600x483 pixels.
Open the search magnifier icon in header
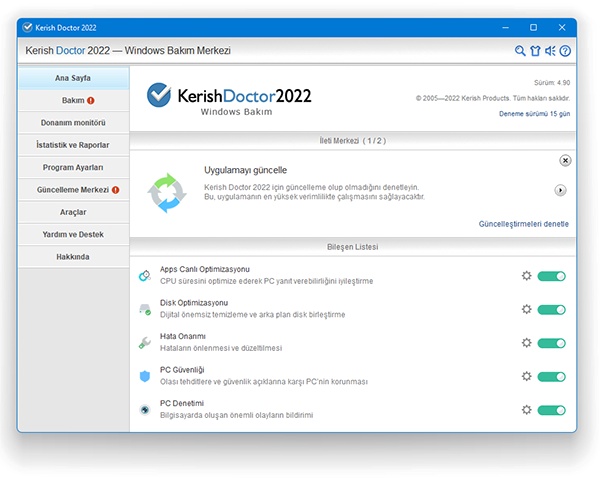pos(520,51)
